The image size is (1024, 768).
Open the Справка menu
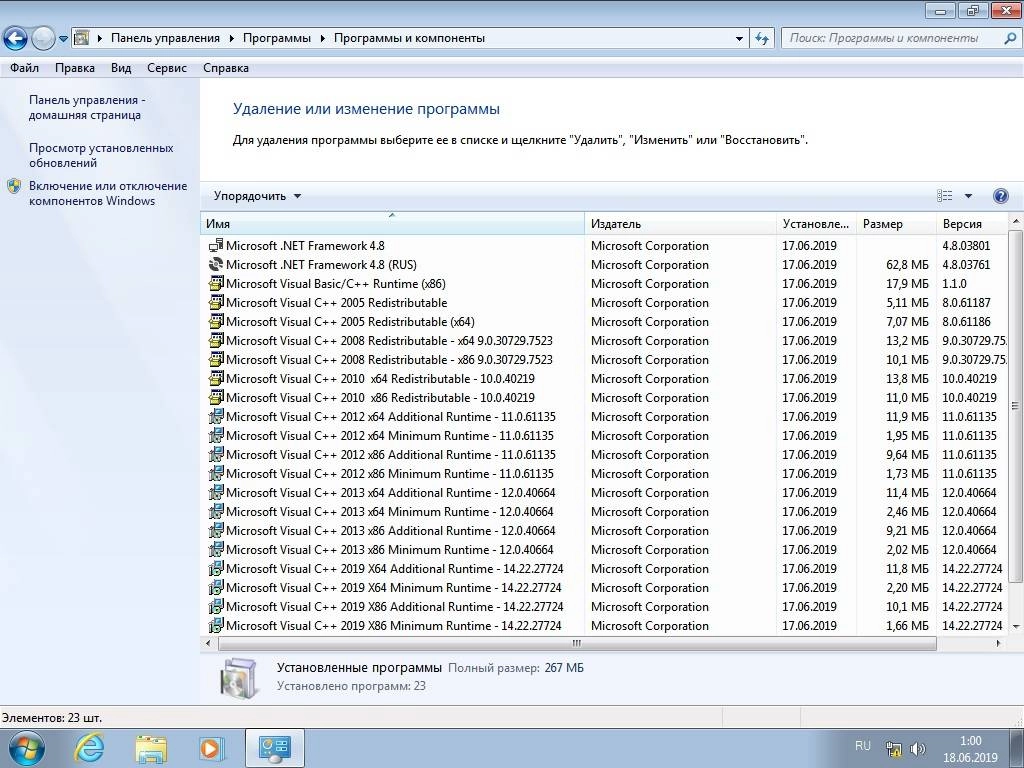coord(225,68)
